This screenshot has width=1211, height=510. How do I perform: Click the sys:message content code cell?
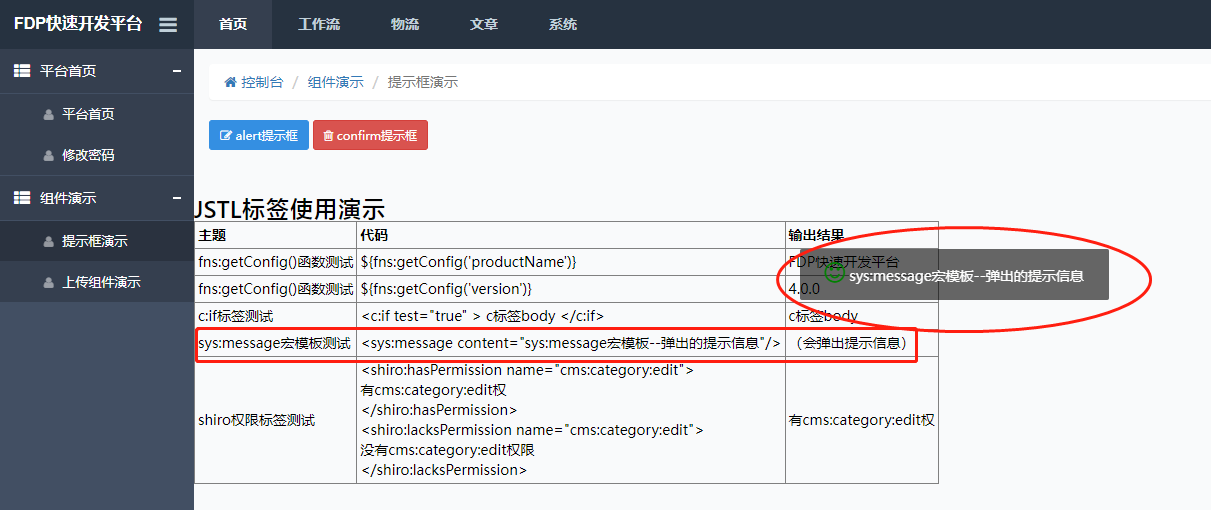571,343
